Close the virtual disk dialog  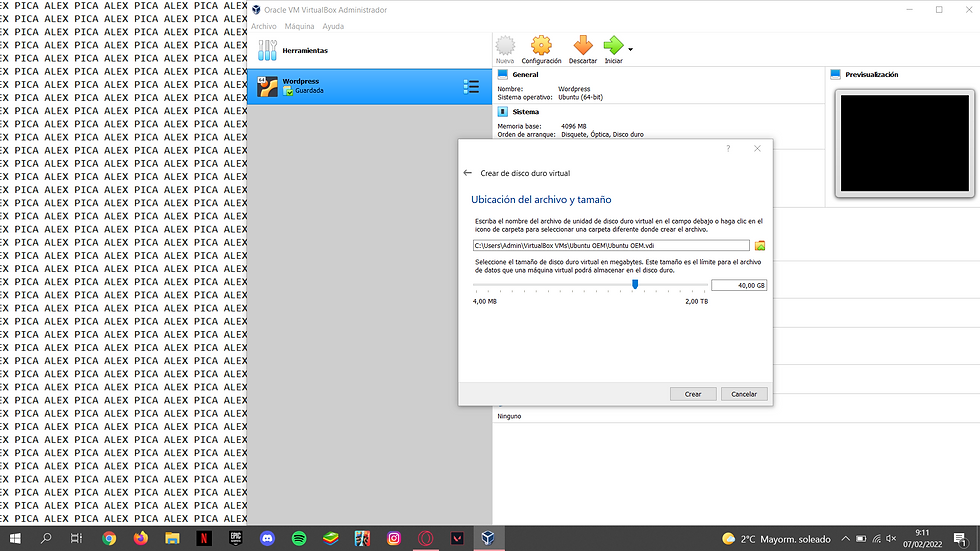(x=758, y=149)
